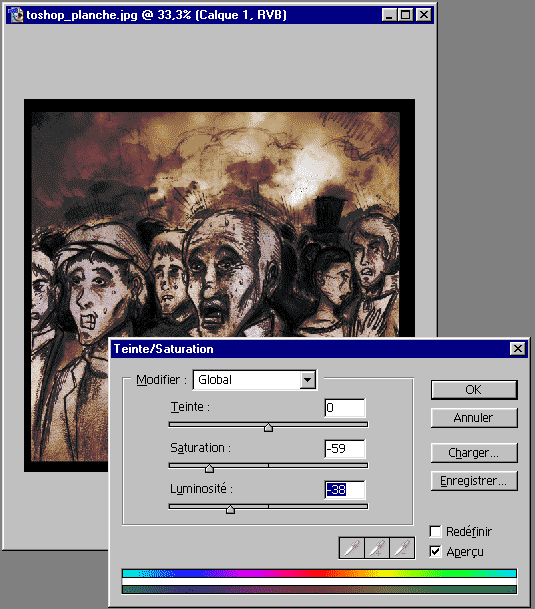Click the Luminosité slider handle
The width and height of the screenshot is (535, 609).
coord(230,509)
